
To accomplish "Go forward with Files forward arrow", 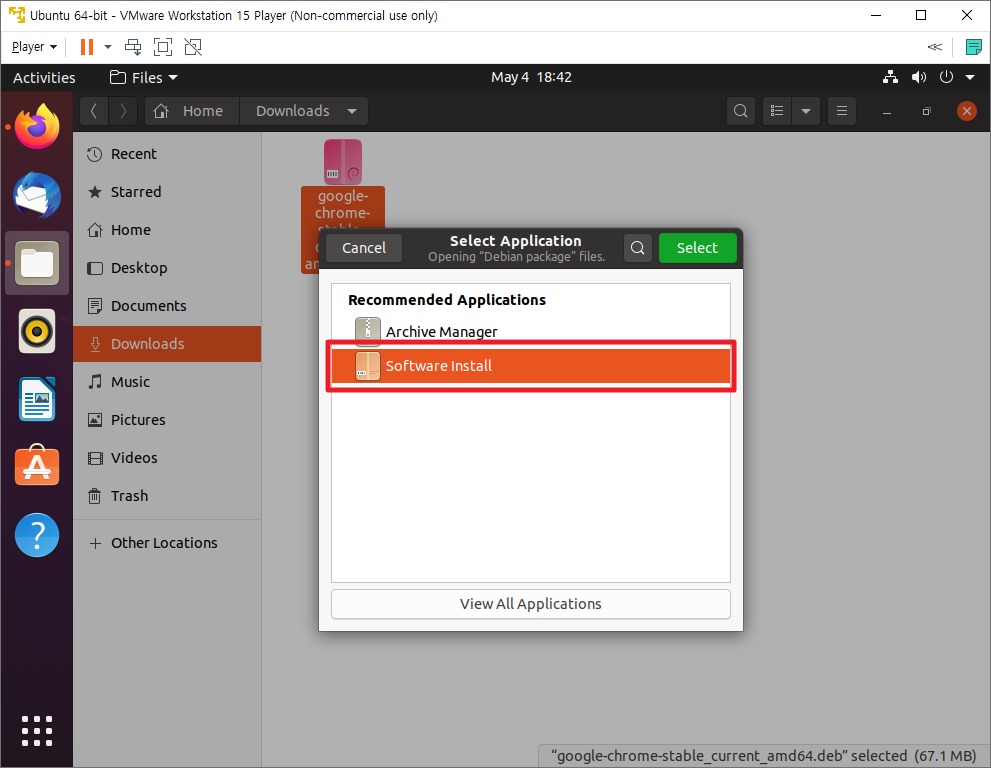I will point(123,111).
